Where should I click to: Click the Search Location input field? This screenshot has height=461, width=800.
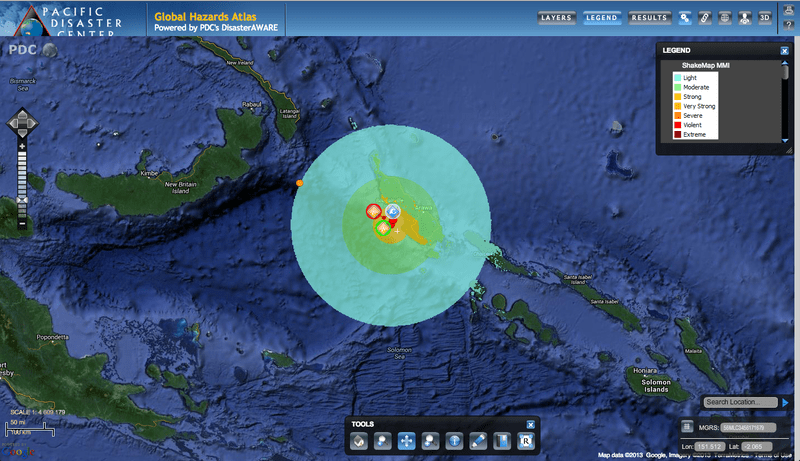point(739,402)
